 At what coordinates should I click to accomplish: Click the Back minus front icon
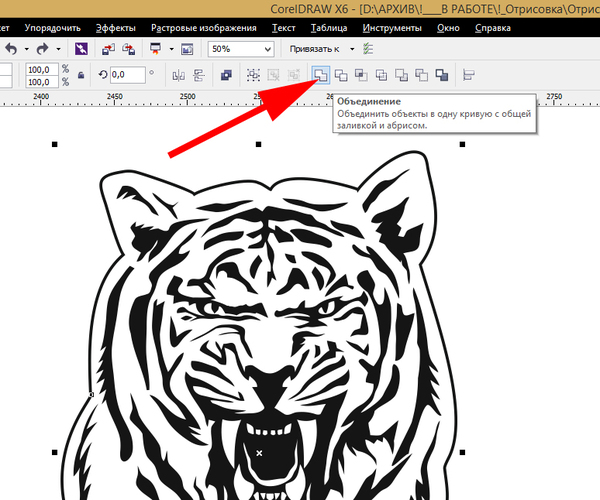pos(422,74)
